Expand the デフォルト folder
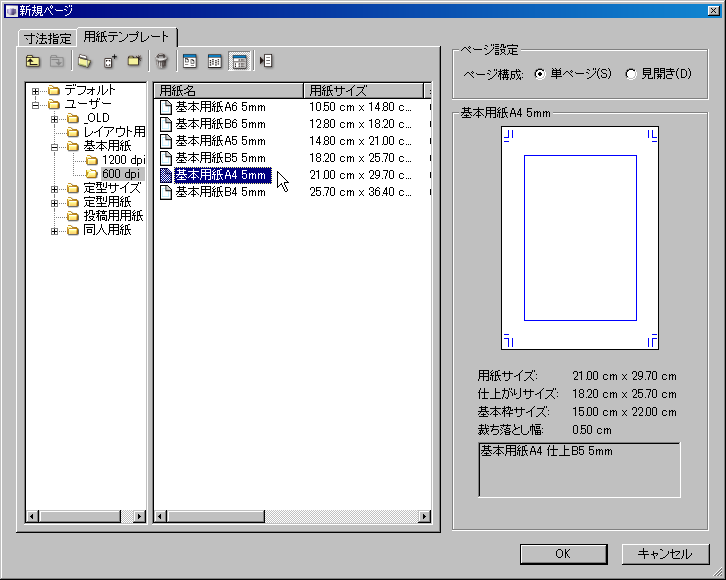The image size is (726, 580). [x=35, y=91]
